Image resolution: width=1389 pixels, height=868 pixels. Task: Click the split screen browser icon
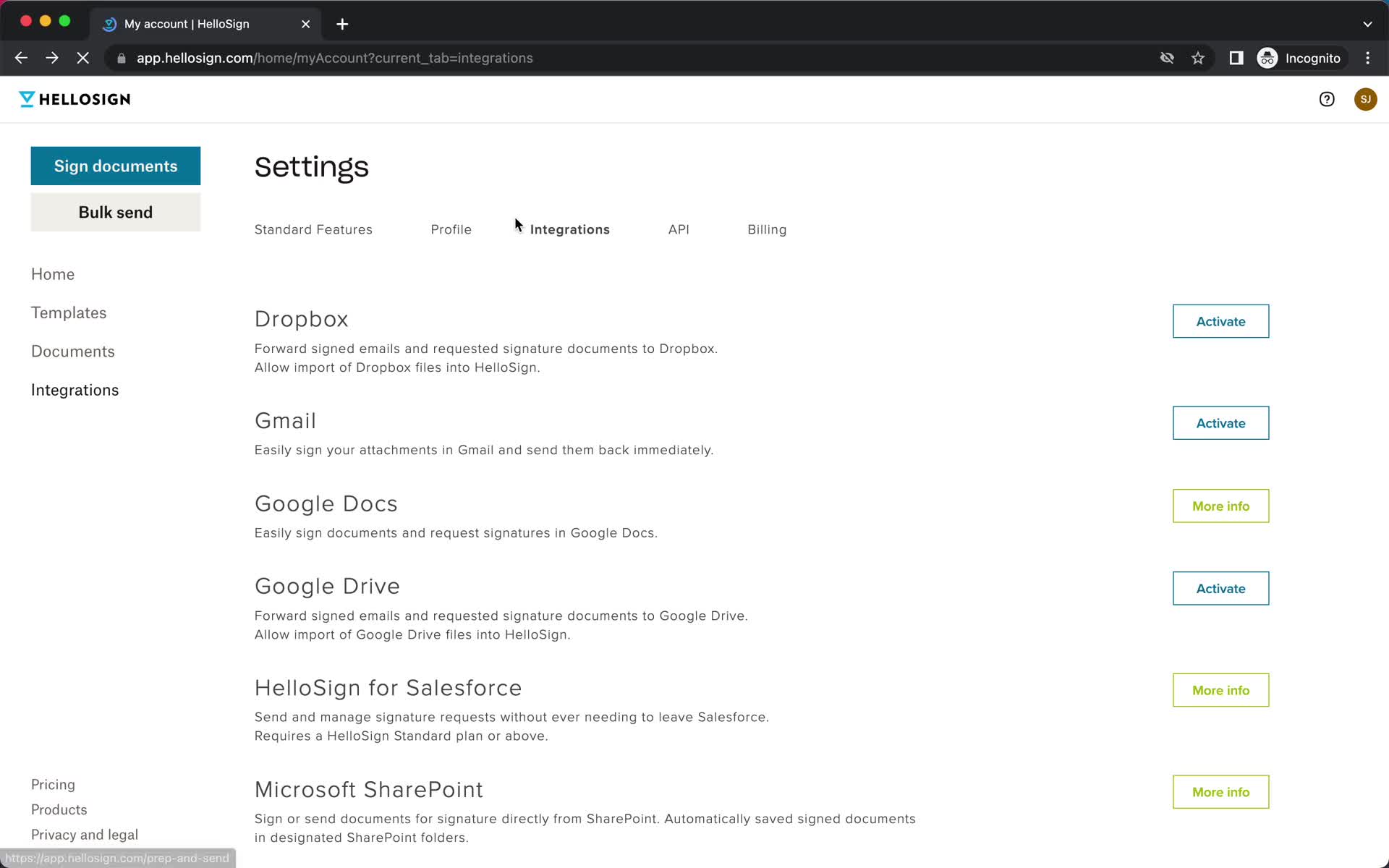pos(1235,58)
